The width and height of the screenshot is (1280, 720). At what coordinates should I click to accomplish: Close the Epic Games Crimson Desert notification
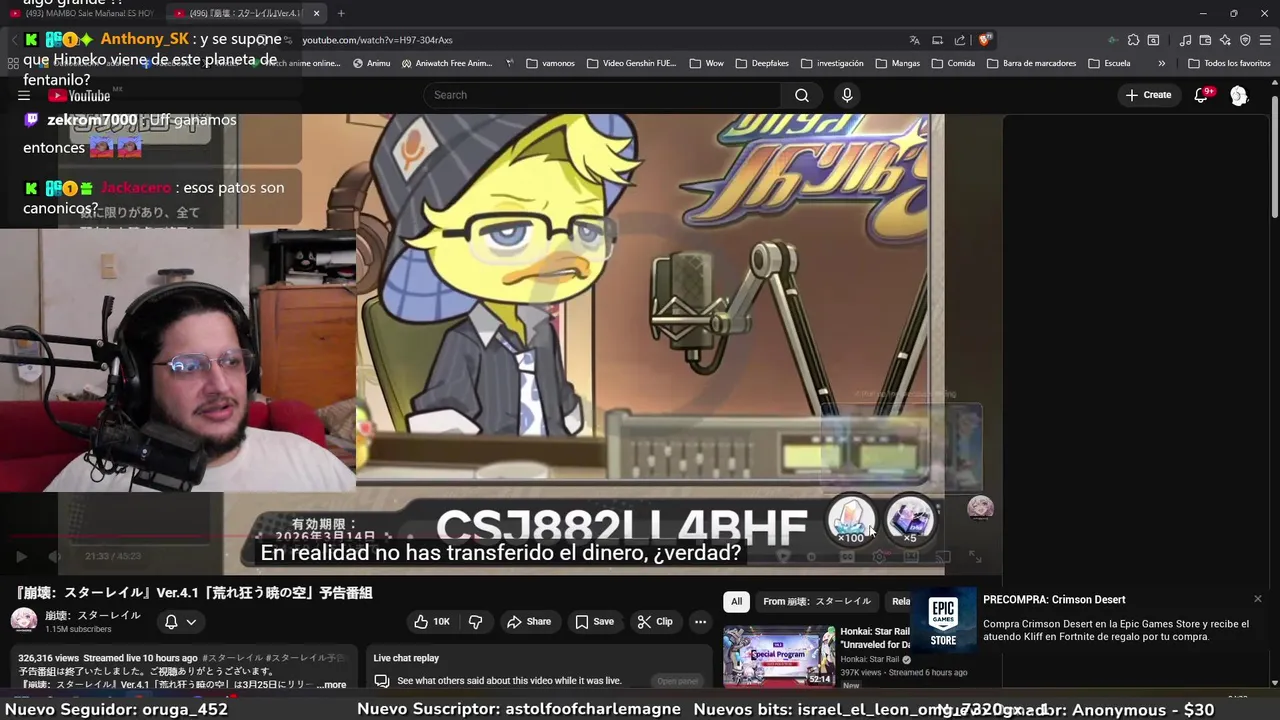[1258, 599]
